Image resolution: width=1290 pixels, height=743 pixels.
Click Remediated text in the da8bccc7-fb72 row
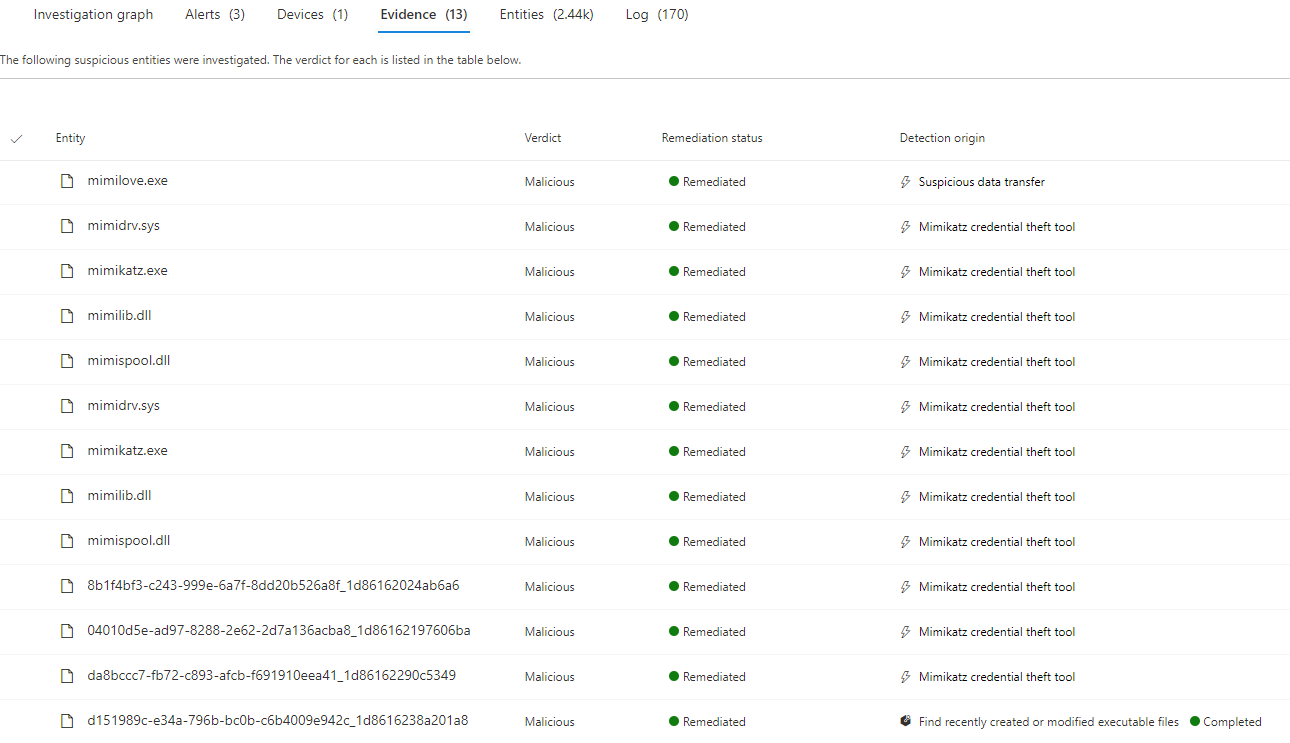pyautogui.click(x=714, y=677)
